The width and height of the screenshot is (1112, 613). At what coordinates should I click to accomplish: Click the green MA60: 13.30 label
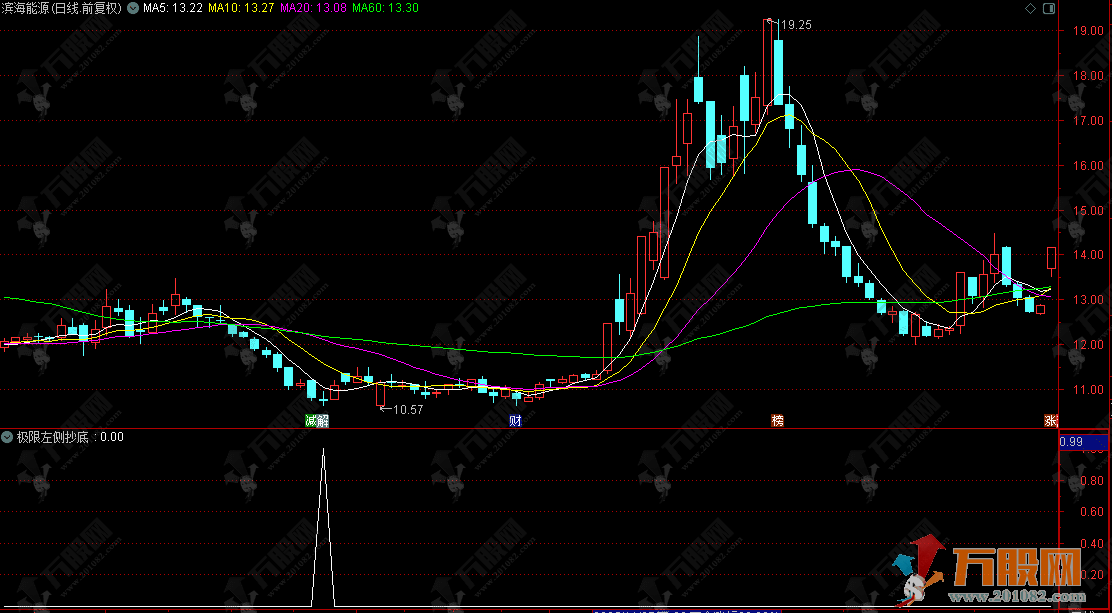pyautogui.click(x=385, y=8)
